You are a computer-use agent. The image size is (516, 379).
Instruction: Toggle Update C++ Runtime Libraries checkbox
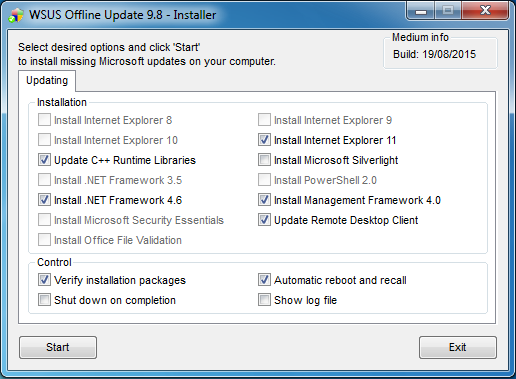44,160
